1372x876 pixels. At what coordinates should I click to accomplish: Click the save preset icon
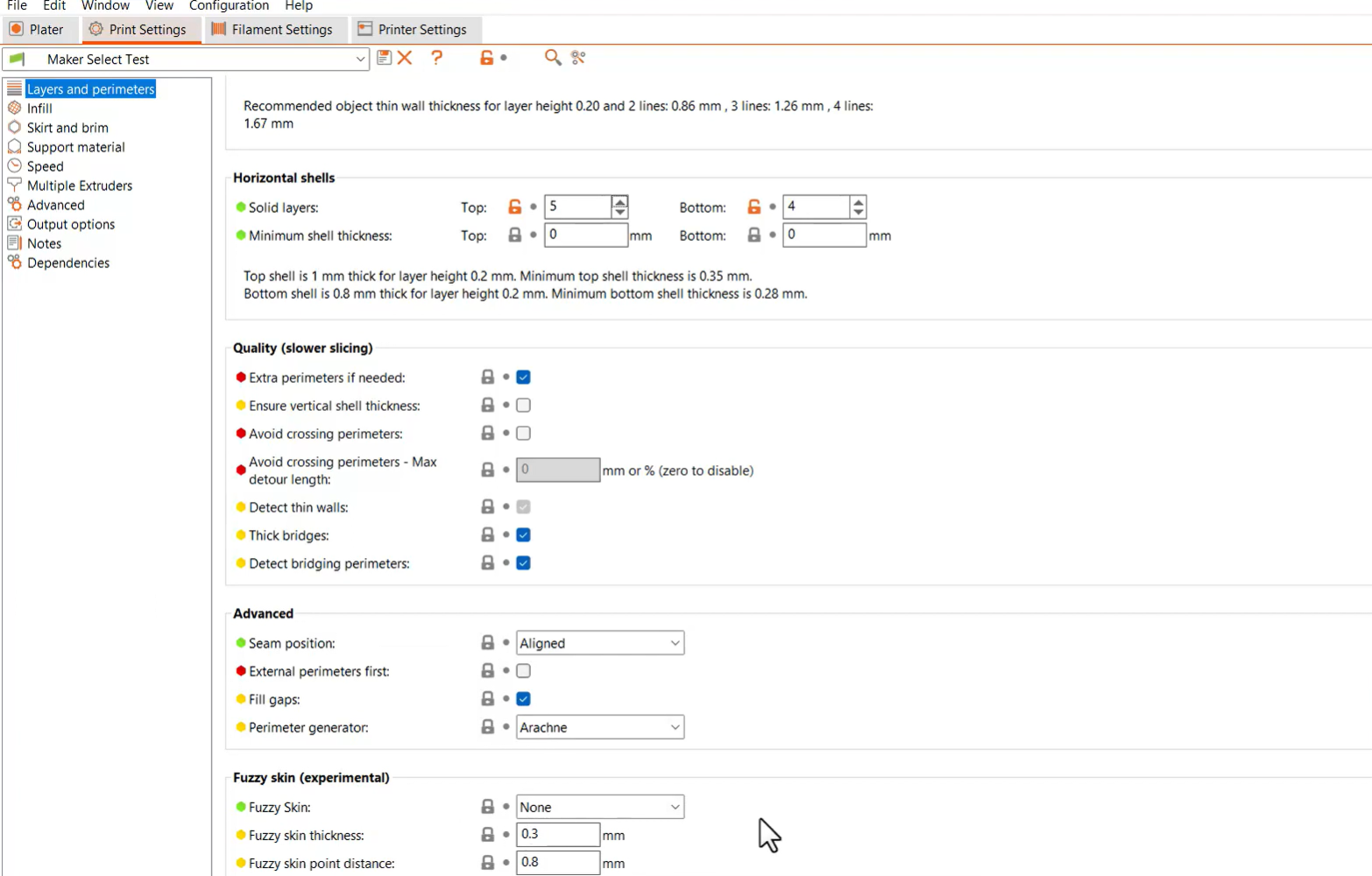pyautogui.click(x=384, y=58)
